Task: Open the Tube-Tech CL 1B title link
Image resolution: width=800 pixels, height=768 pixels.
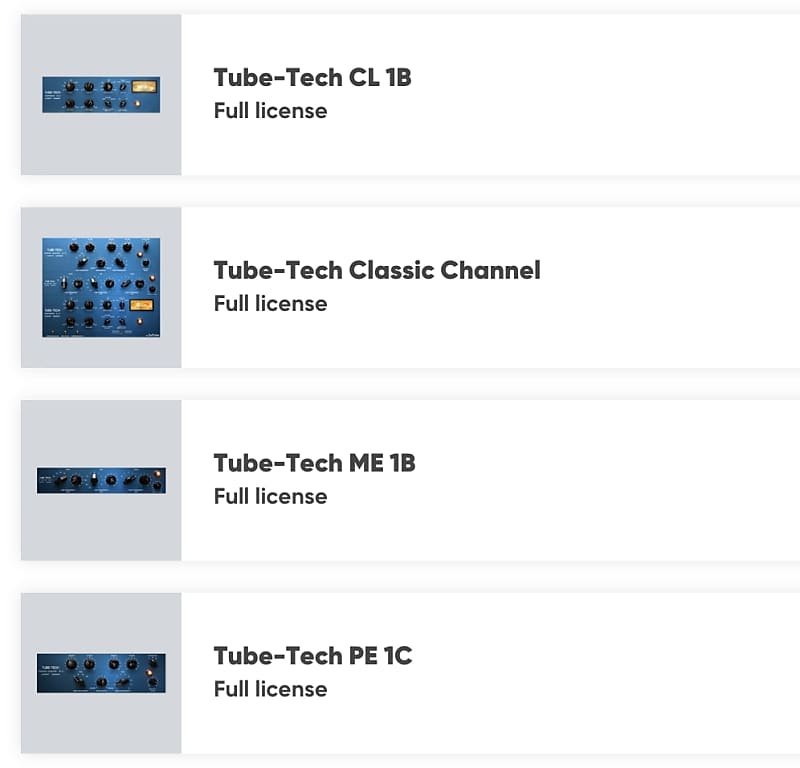Action: pyautogui.click(x=312, y=77)
